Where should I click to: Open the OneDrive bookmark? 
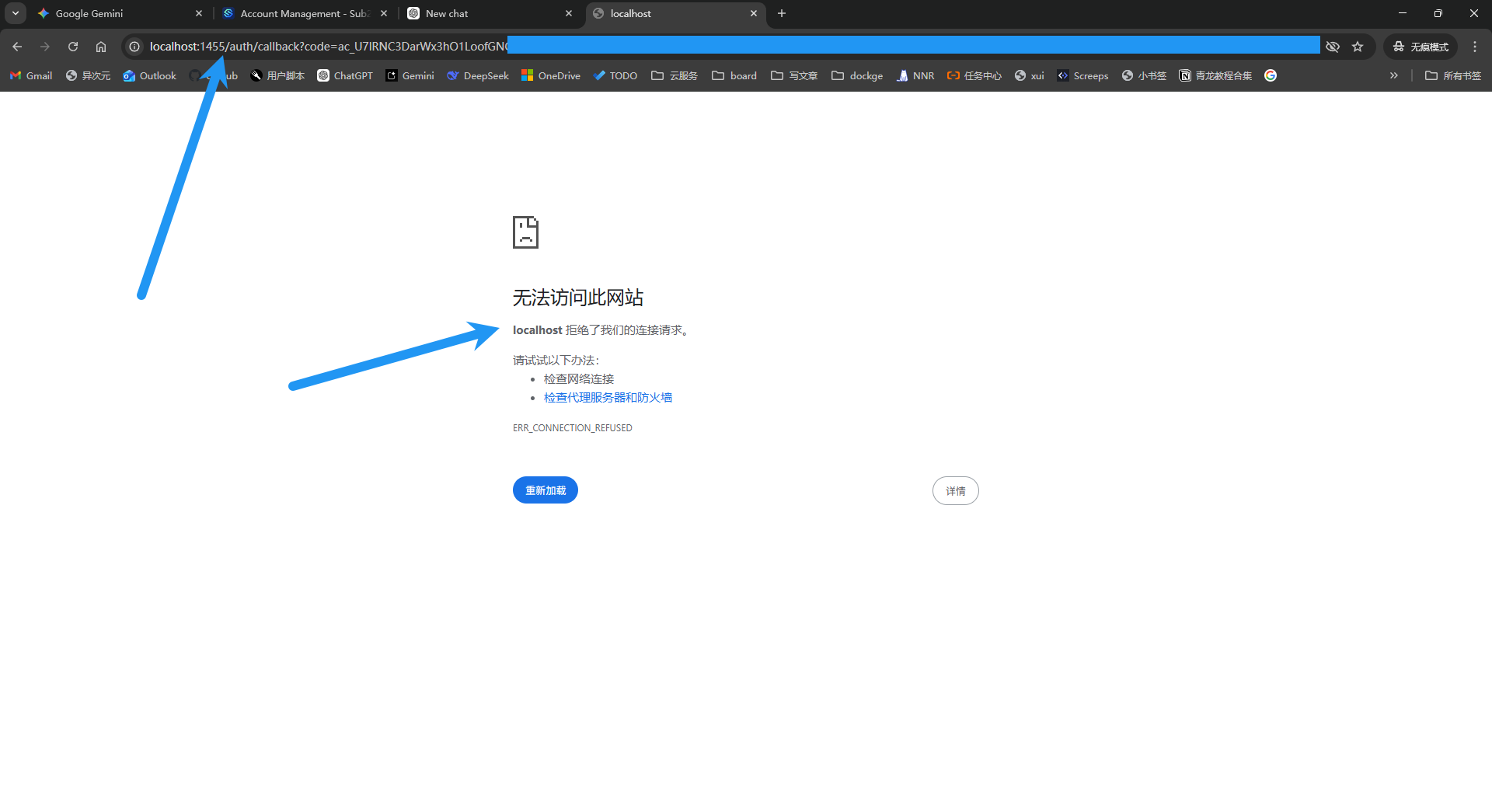(x=550, y=75)
